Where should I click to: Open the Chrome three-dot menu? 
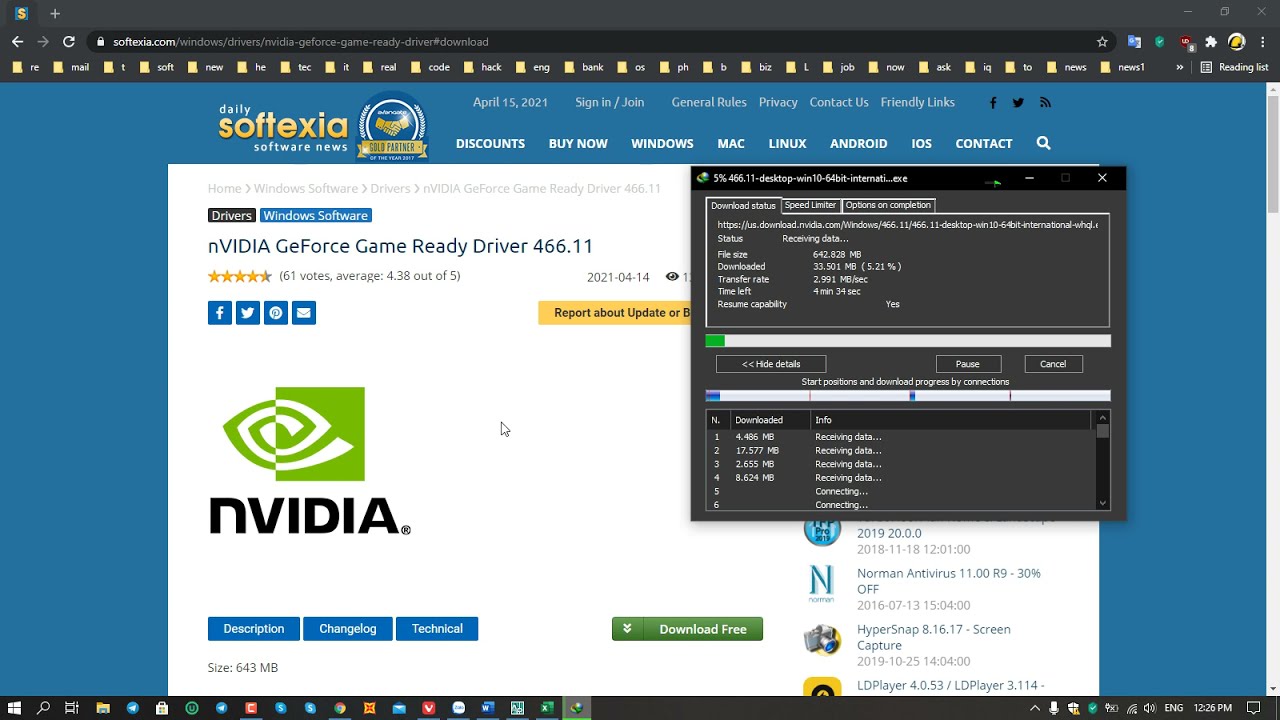tap(1264, 42)
